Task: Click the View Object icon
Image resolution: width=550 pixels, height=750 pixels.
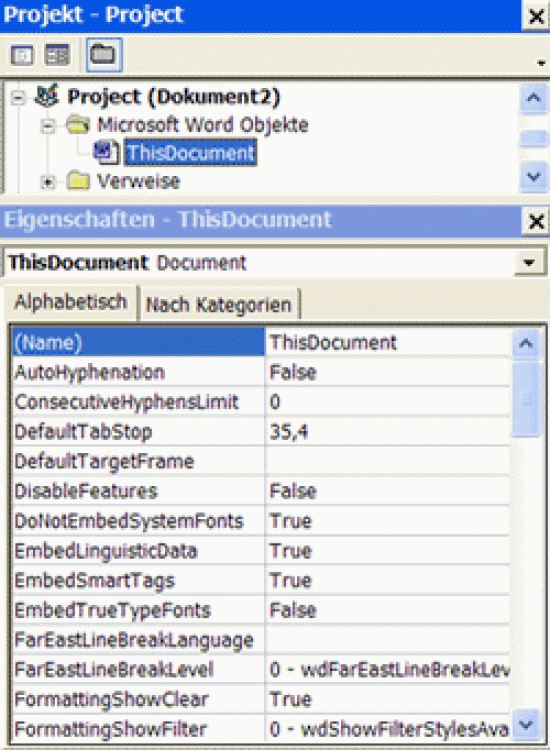Action: (57, 55)
